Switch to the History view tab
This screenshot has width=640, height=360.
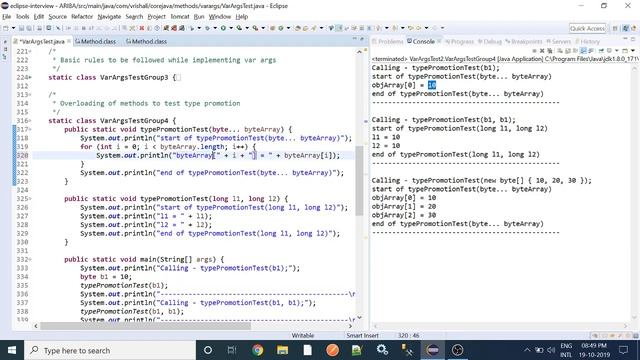pyautogui.click(x=587, y=41)
